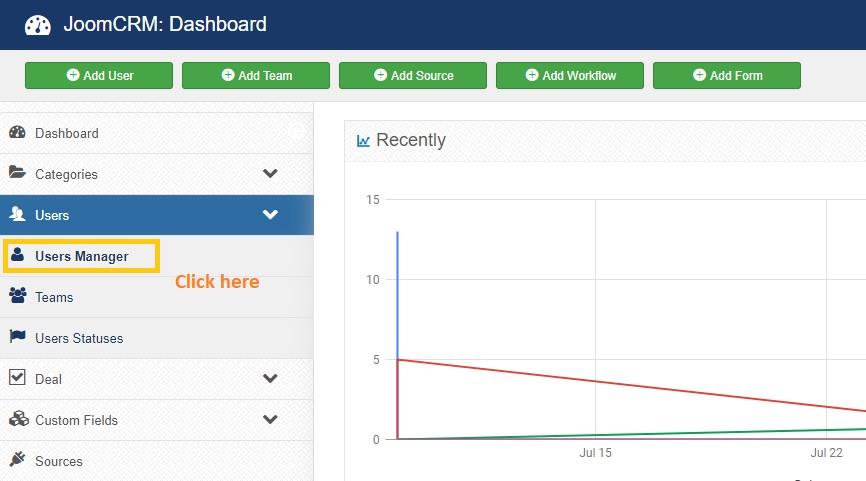Select the Users menu item
The height and width of the screenshot is (481, 866).
[156, 215]
